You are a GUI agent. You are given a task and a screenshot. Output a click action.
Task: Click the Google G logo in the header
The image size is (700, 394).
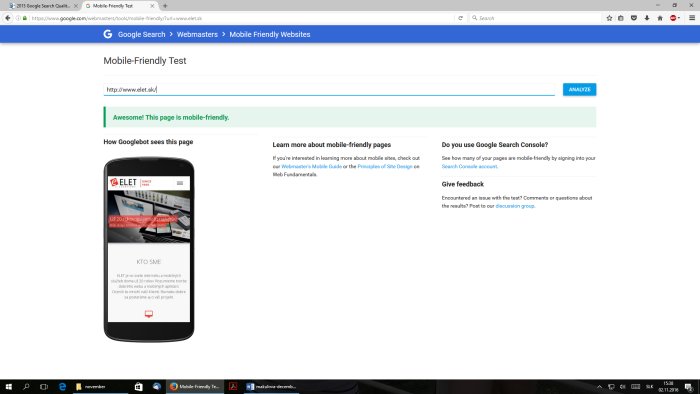coord(108,34)
